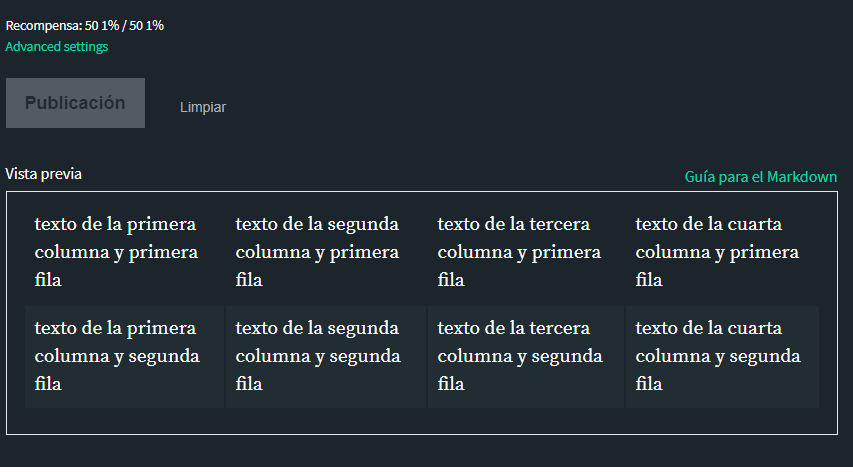Open Guía para el Markdown link
Image resolution: width=853 pixels, height=472 pixels.
coord(761,177)
